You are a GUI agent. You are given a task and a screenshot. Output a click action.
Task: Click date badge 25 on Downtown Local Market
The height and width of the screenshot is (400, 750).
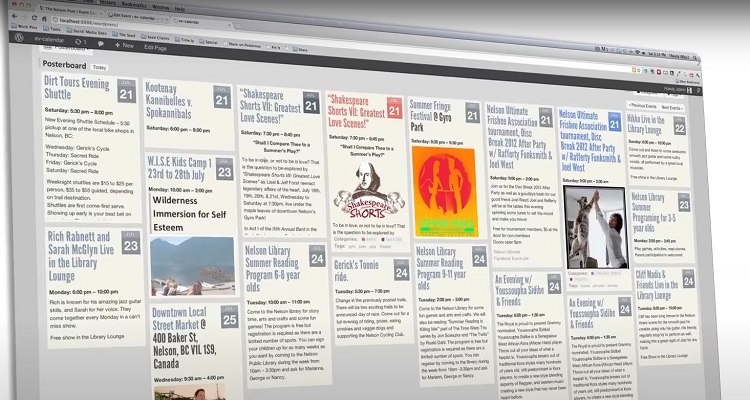[230, 316]
